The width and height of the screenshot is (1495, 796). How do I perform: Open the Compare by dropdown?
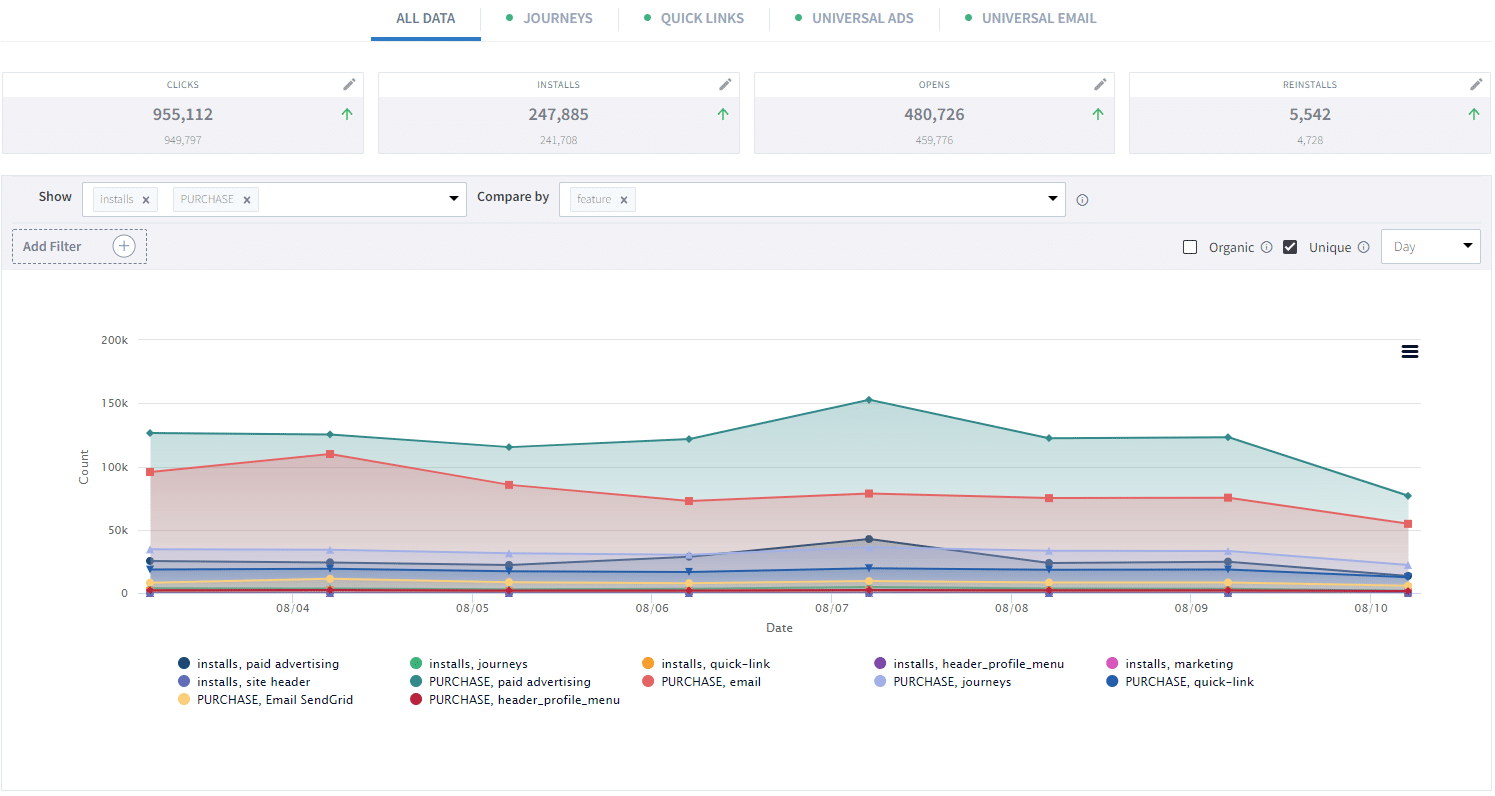coord(1053,199)
